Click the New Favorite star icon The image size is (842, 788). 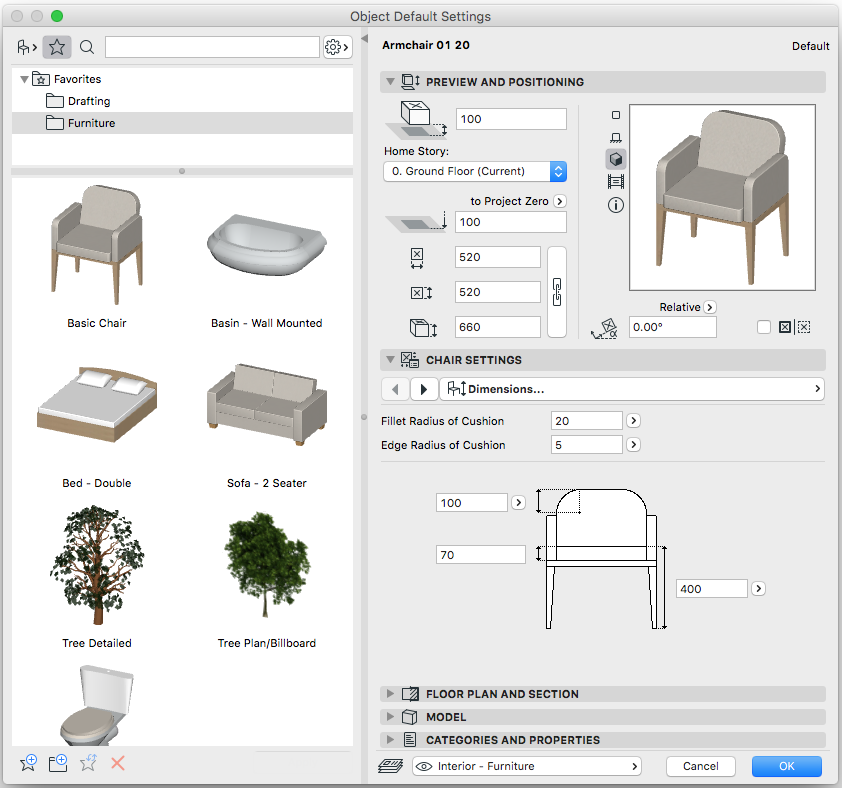coord(28,762)
